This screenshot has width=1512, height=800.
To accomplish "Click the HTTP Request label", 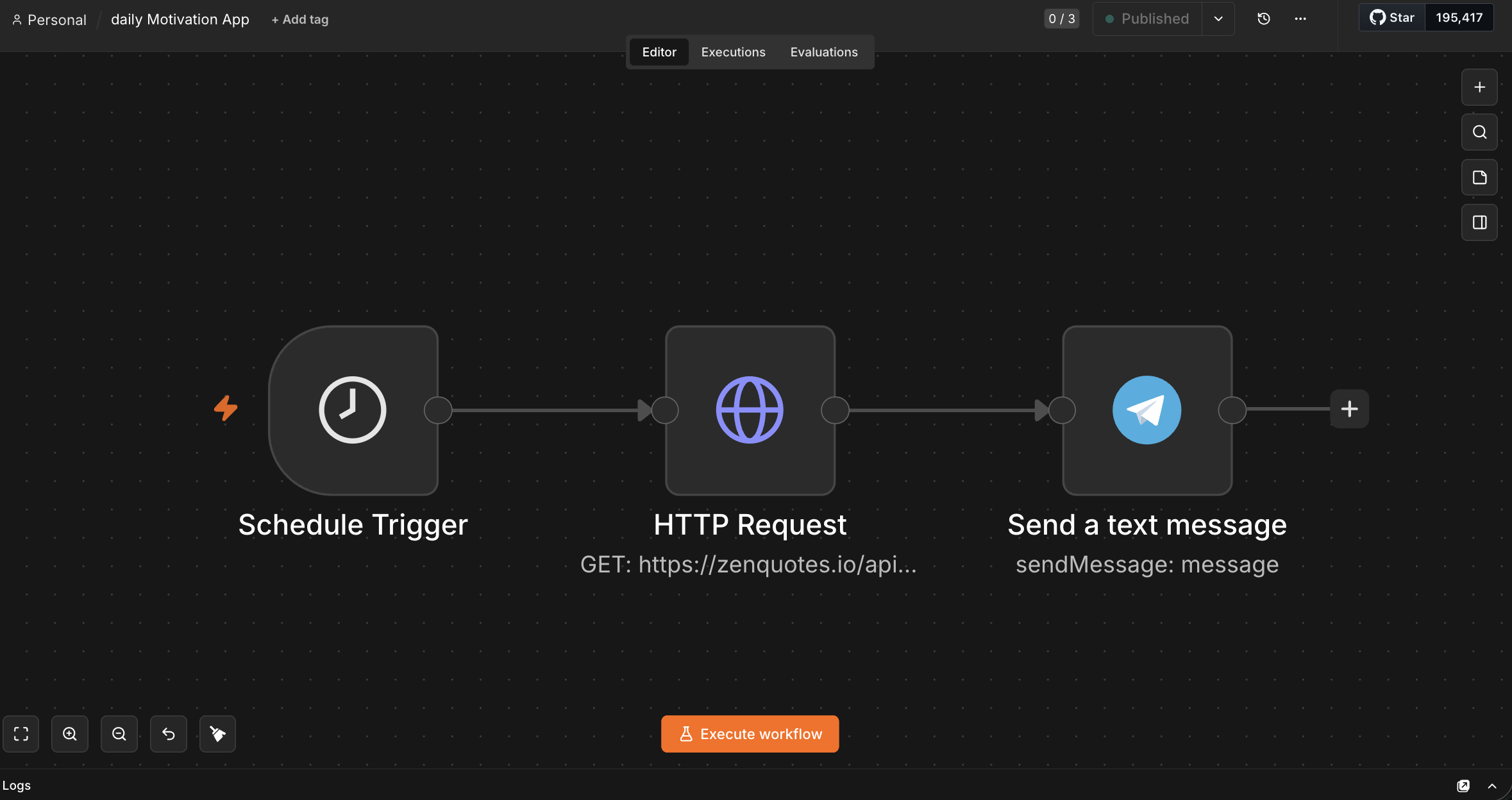I will (x=750, y=525).
